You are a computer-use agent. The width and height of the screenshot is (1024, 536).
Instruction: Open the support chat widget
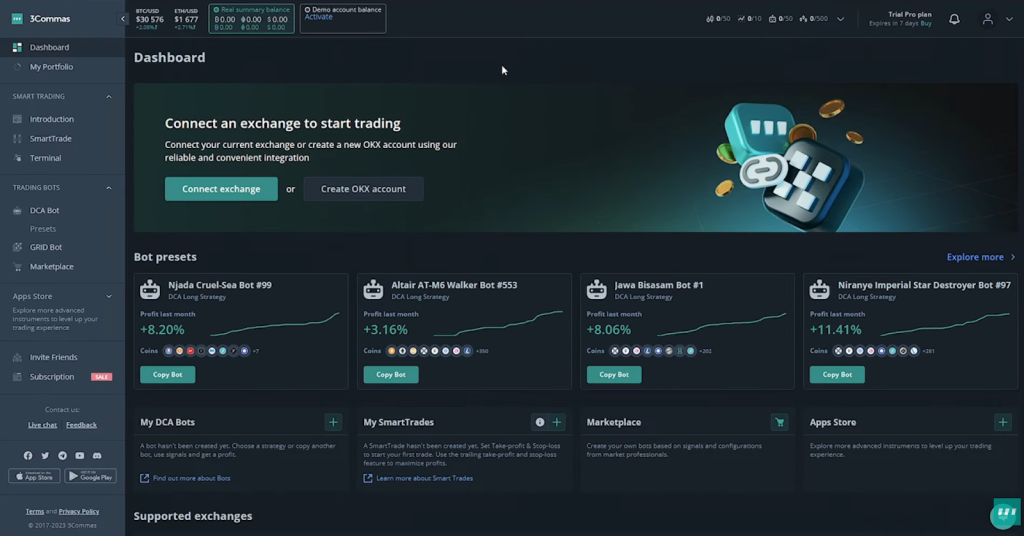pyautogui.click(x=1004, y=514)
